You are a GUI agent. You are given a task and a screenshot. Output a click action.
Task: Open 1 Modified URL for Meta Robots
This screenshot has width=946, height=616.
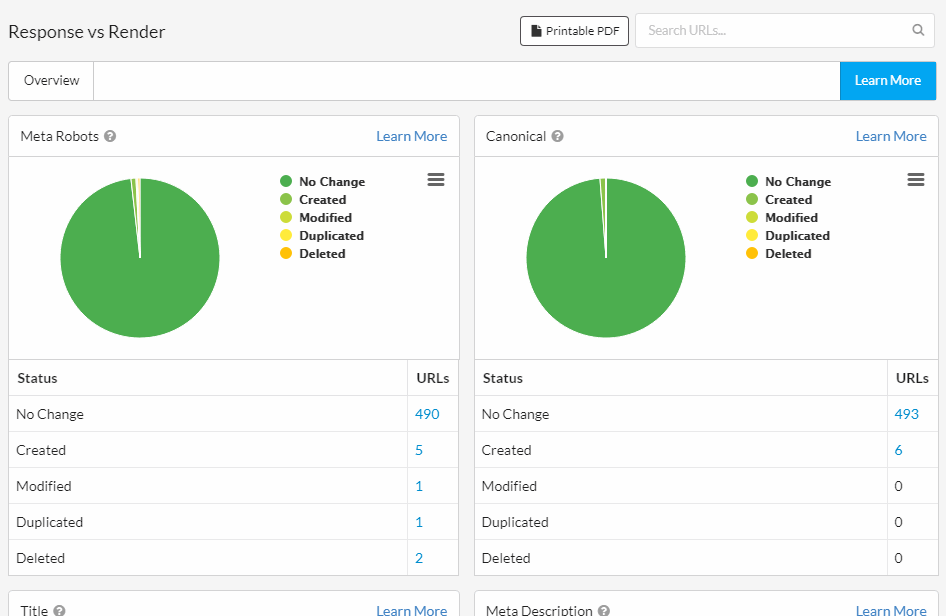click(x=419, y=486)
